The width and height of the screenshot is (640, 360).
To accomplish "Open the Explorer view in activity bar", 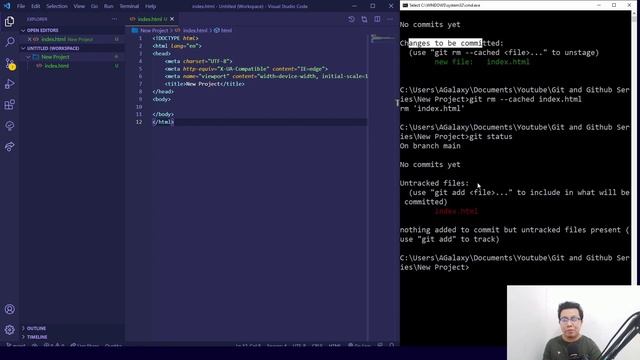I will click(x=9, y=21).
